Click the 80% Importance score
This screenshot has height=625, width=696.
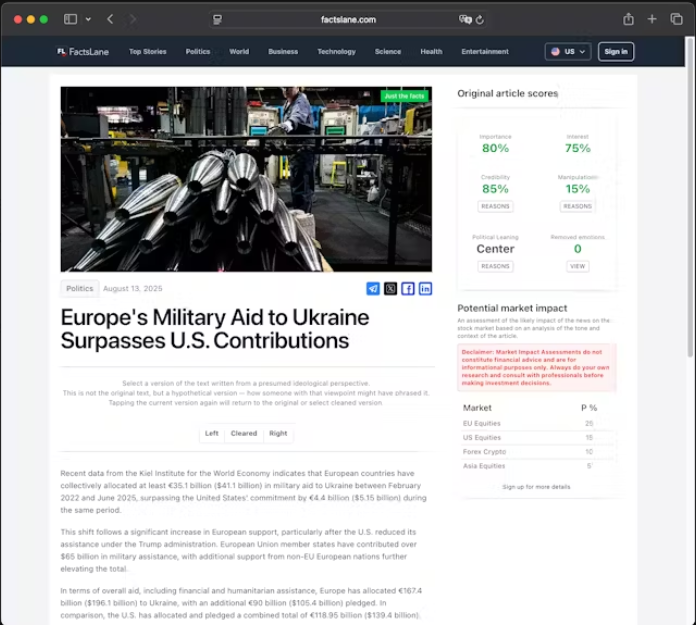pos(495,148)
